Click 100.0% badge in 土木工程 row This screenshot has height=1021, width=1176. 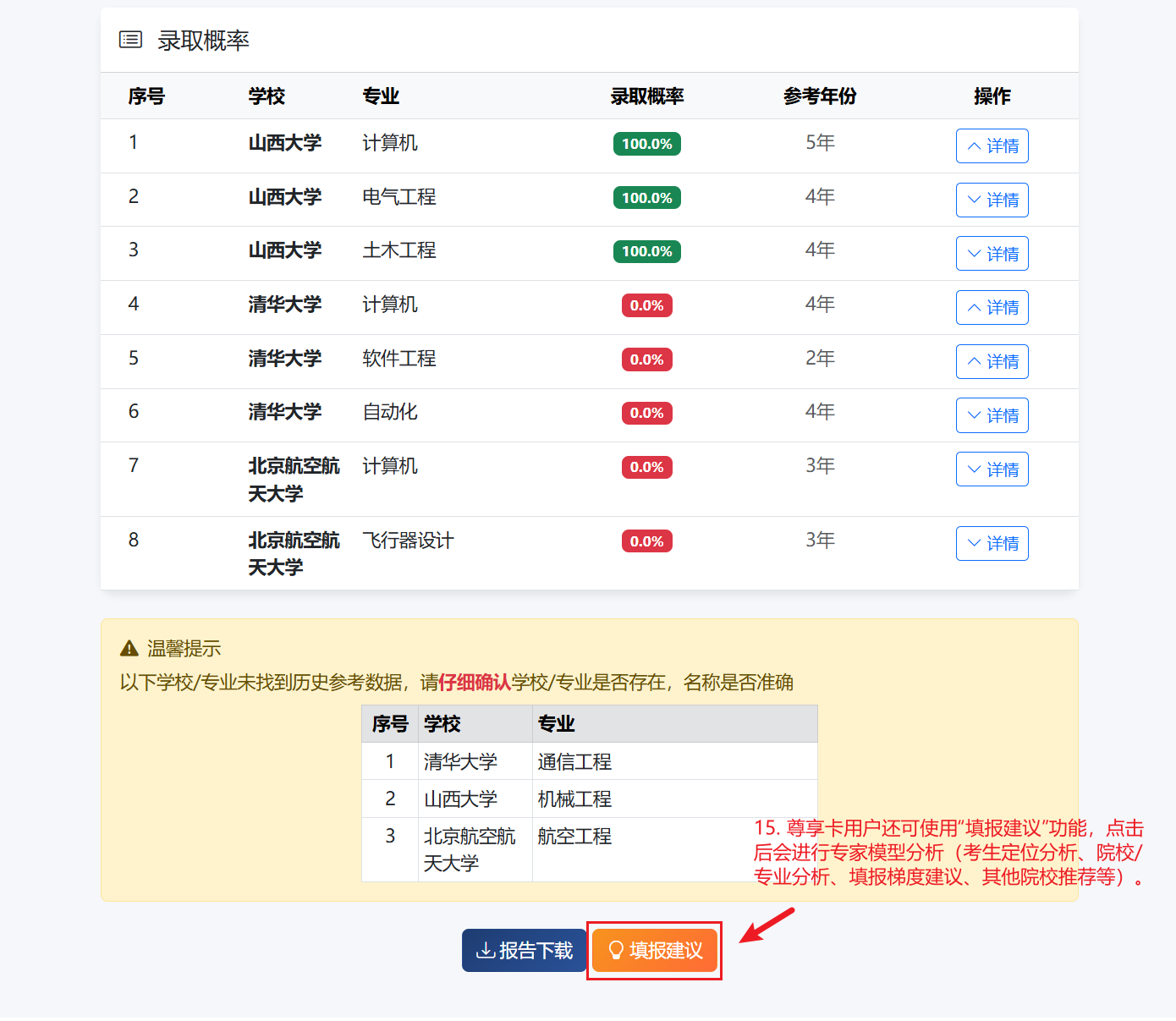[x=647, y=251]
